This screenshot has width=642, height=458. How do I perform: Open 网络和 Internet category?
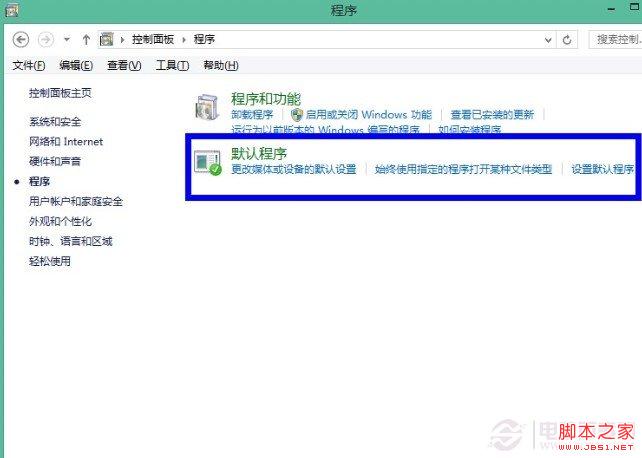point(66,142)
